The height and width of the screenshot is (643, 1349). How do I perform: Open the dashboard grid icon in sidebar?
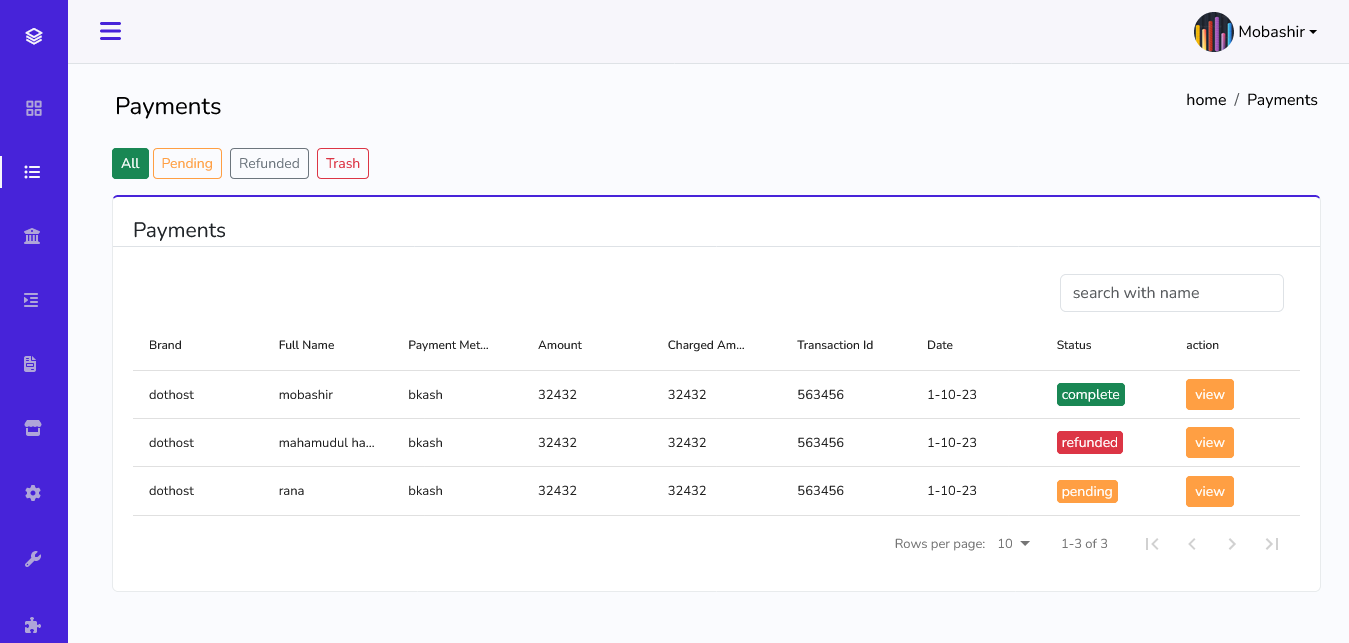33,107
